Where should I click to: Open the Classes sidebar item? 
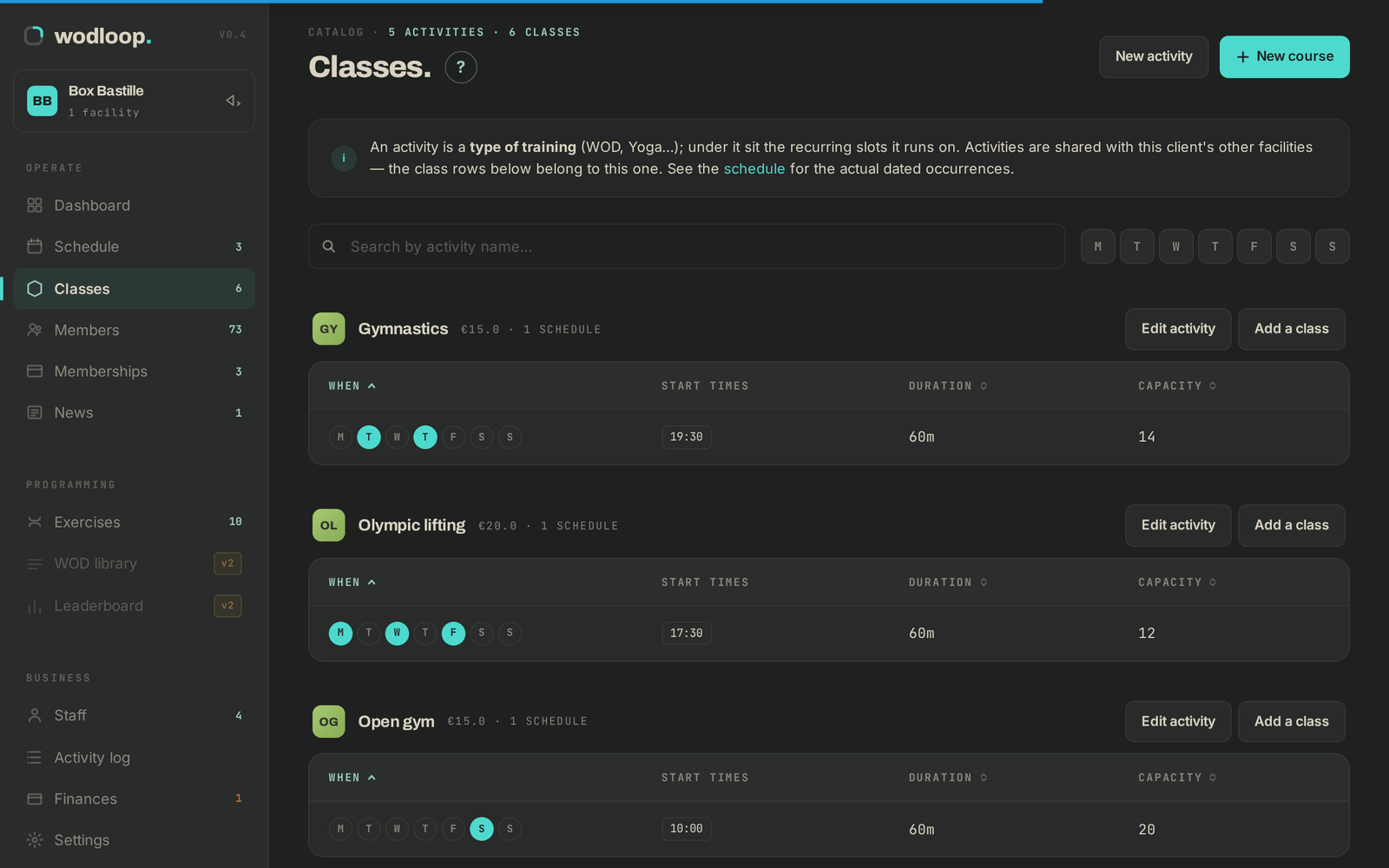pyautogui.click(x=134, y=288)
